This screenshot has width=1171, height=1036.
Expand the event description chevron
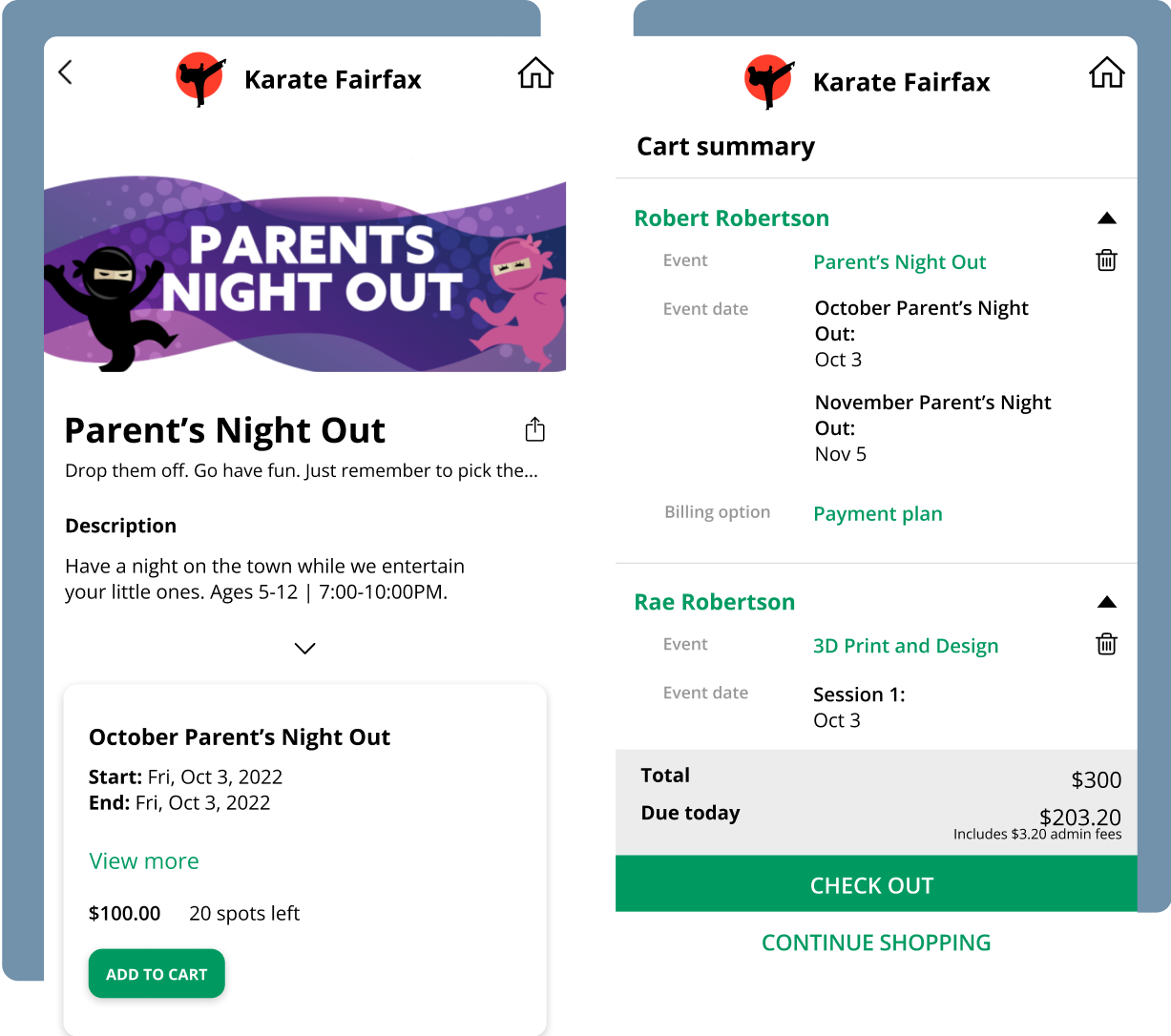[304, 649]
